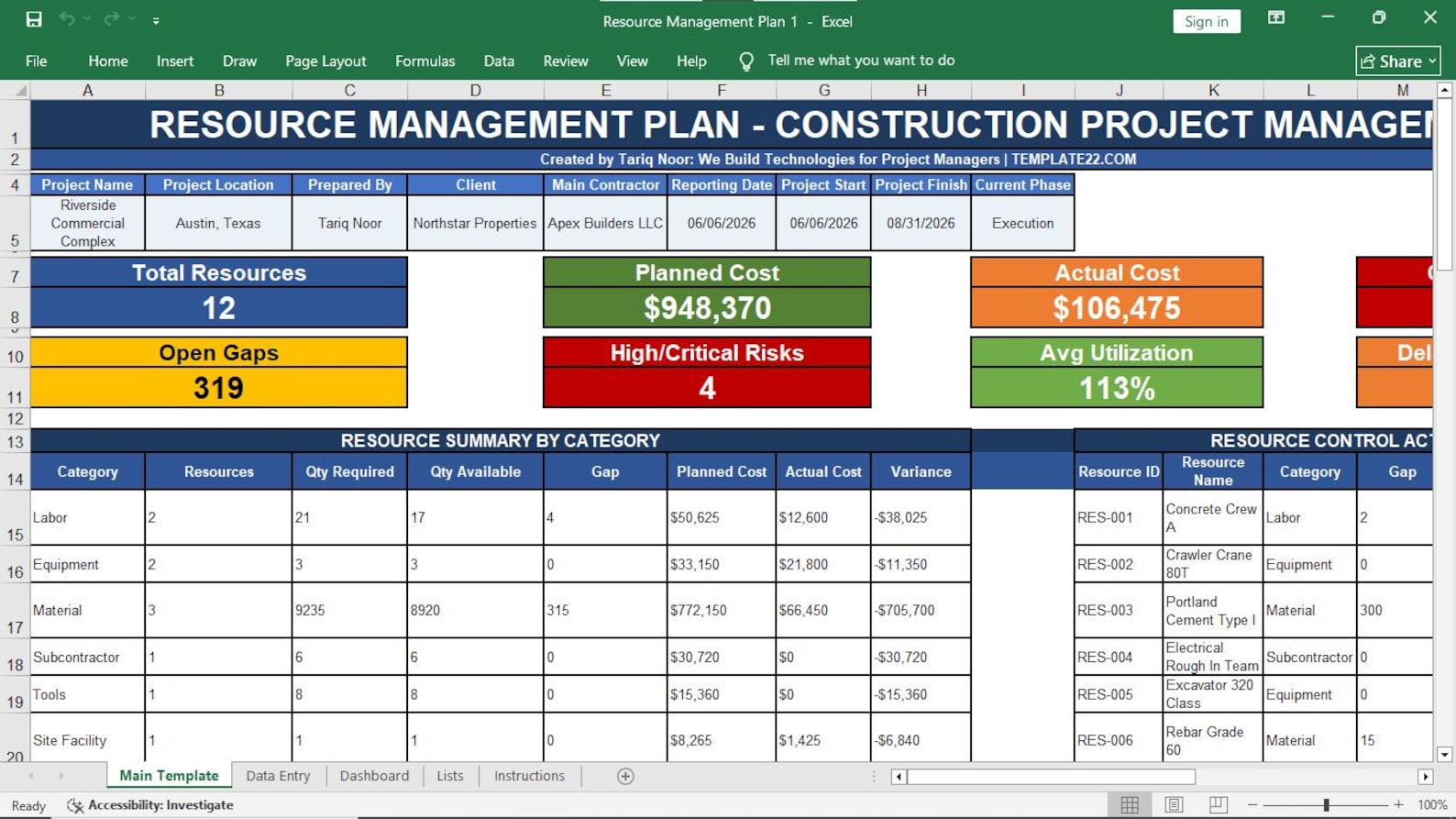Viewport: 1456px width, 819px height.
Task: Switch to the Home ribbon tab
Action: [108, 61]
